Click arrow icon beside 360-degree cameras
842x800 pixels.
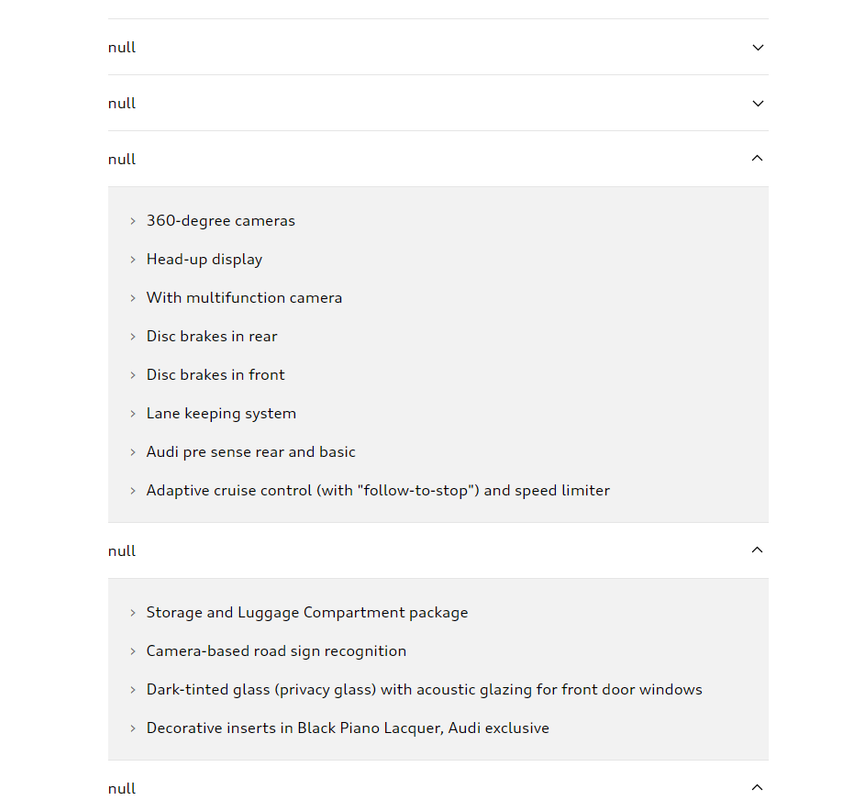click(133, 221)
